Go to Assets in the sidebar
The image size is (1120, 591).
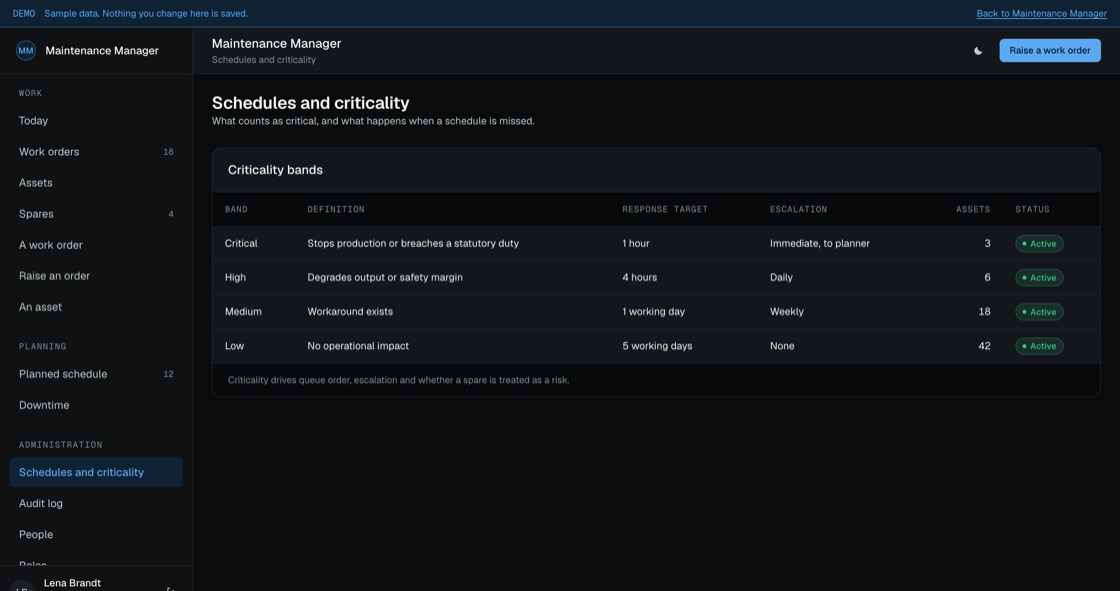96,183
